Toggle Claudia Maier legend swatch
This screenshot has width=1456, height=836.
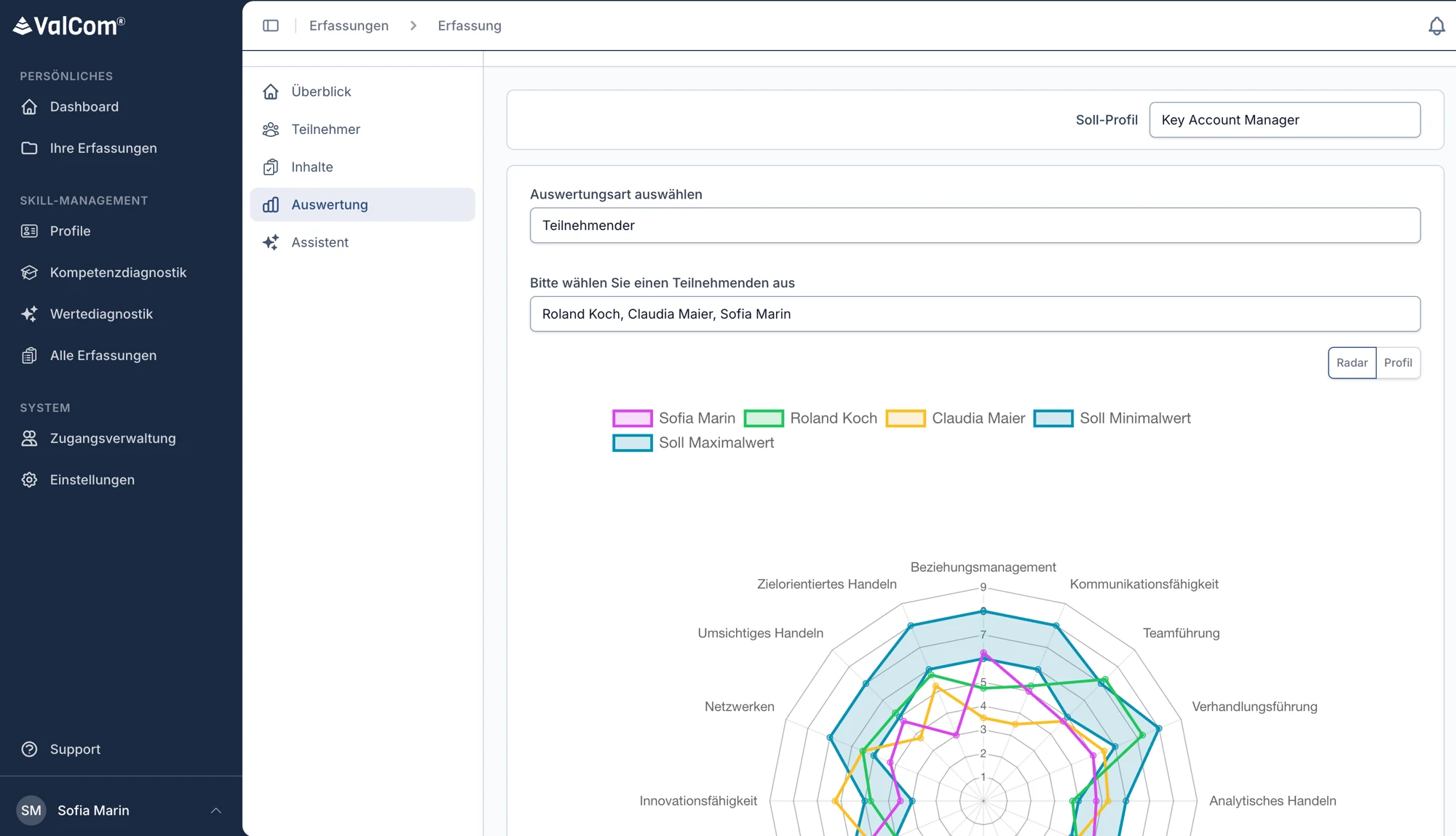coord(906,419)
